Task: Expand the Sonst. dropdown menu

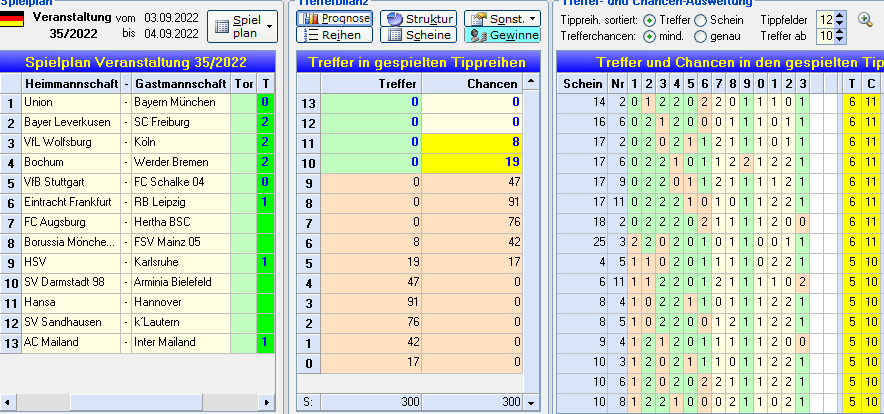Action: tap(502, 19)
